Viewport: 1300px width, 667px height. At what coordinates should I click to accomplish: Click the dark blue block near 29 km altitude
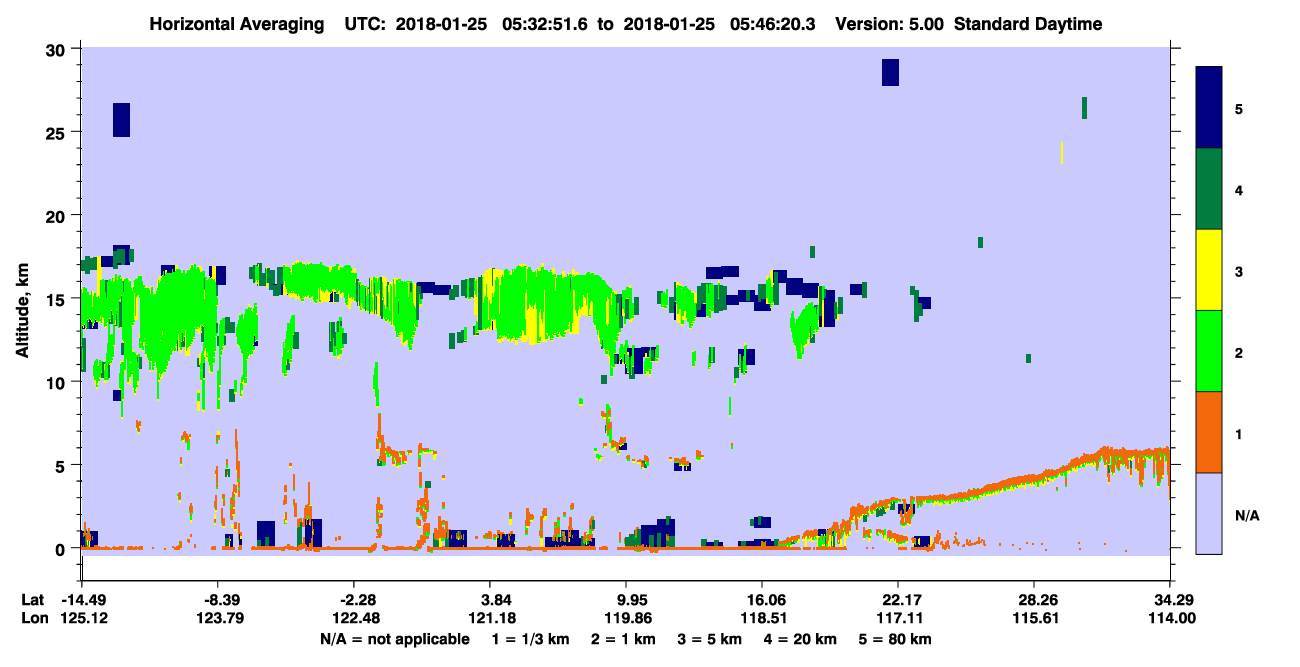[890, 72]
